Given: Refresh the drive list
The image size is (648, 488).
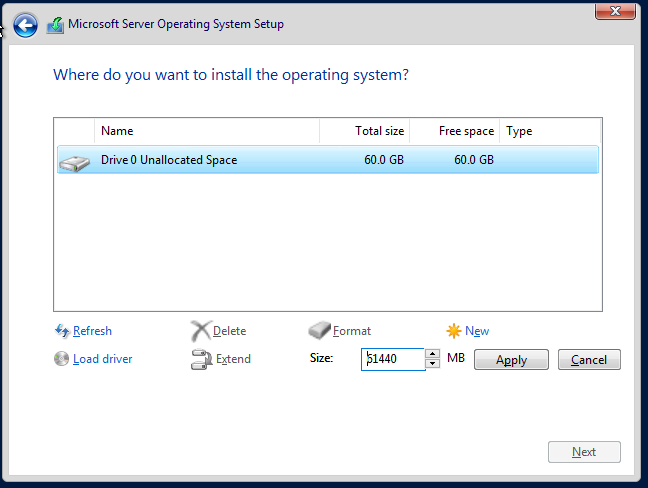Looking at the screenshot, I should pyautogui.click(x=92, y=331).
